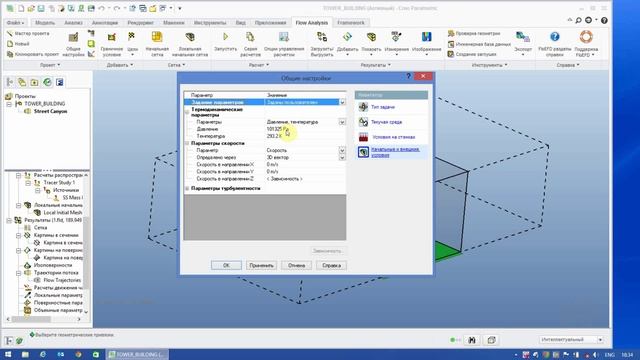Image resolution: width=640 pixels, height=360 pixels.
Task: Click Загрузить/Выгрузить results icon
Action: click(322, 44)
